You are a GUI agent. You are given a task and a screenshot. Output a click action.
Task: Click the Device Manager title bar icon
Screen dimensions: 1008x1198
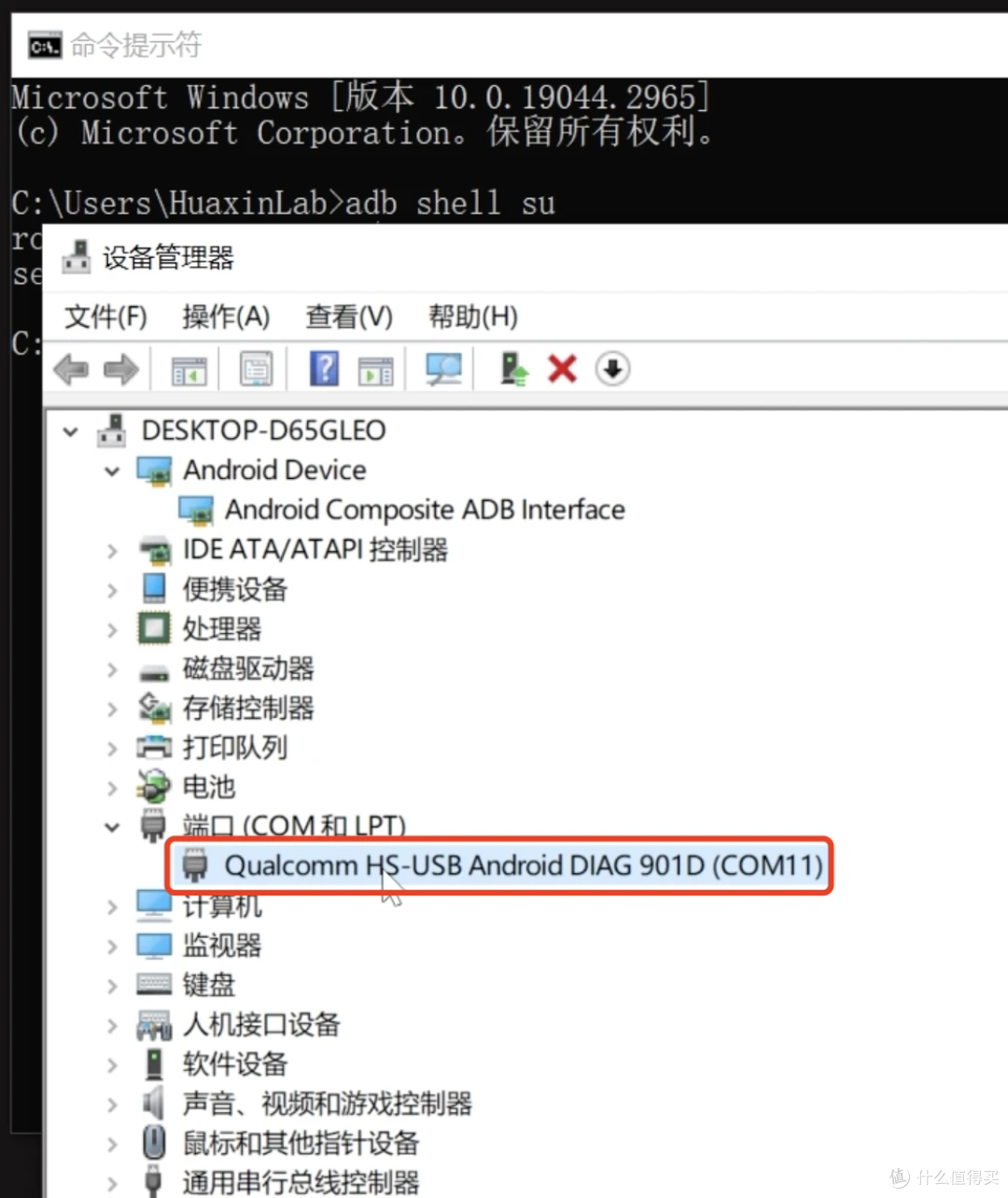[x=76, y=257]
